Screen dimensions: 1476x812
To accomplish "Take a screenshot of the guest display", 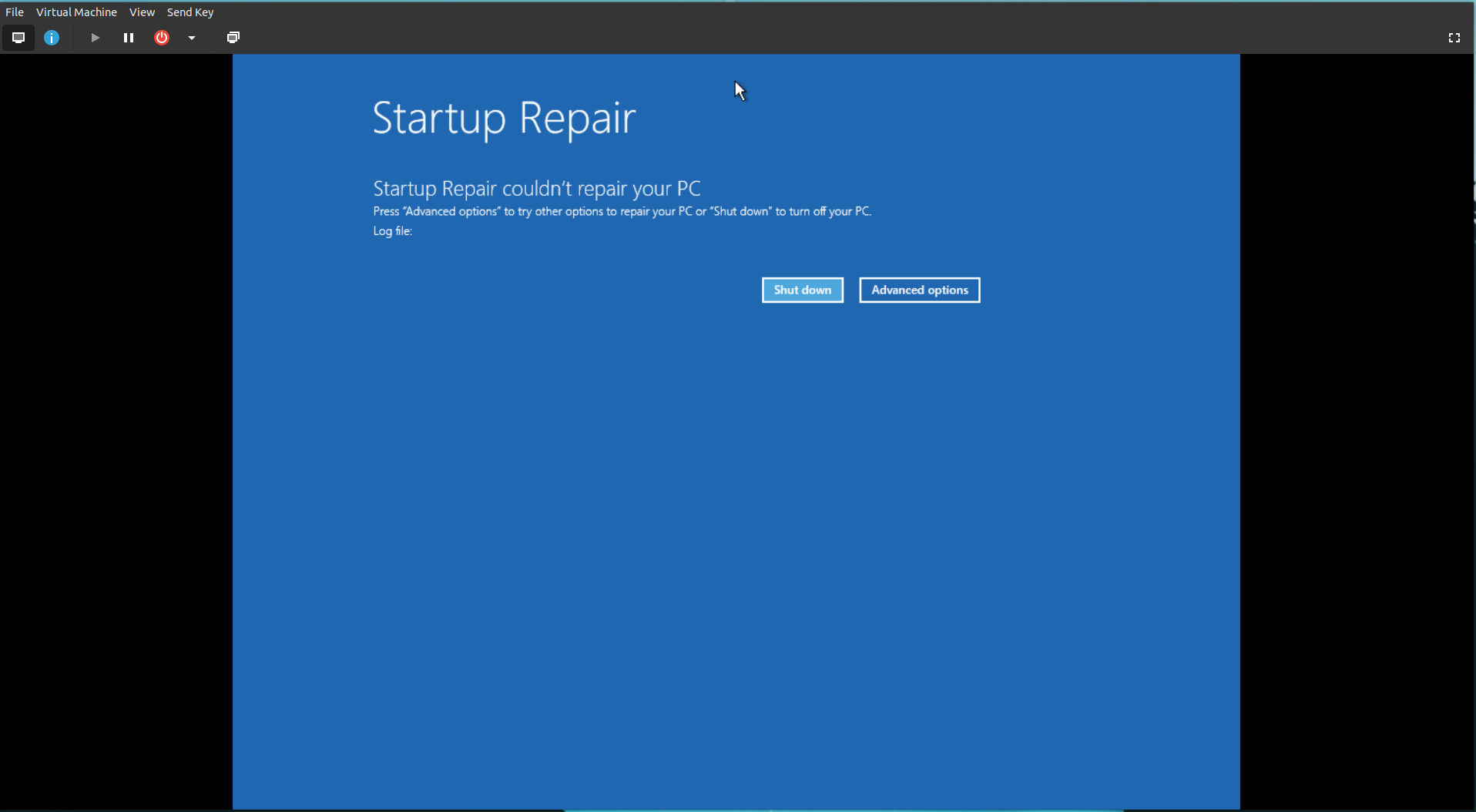I will tap(233, 37).
